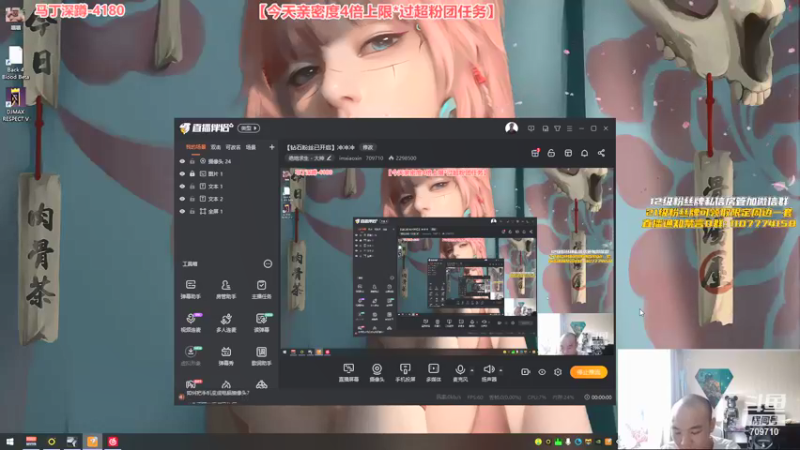800x450 pixels.
Task: Open the share icon in stream header
Action: [x=601, y=153]
